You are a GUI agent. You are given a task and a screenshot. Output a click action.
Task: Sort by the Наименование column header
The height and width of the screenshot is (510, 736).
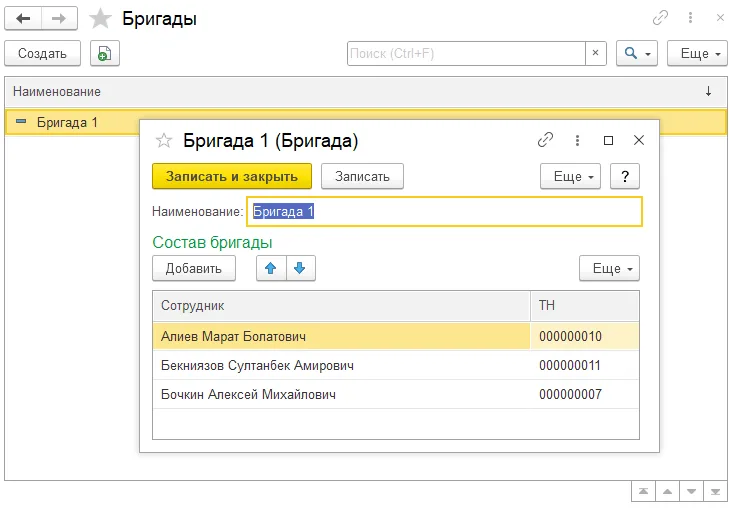(x=57, y=91)
